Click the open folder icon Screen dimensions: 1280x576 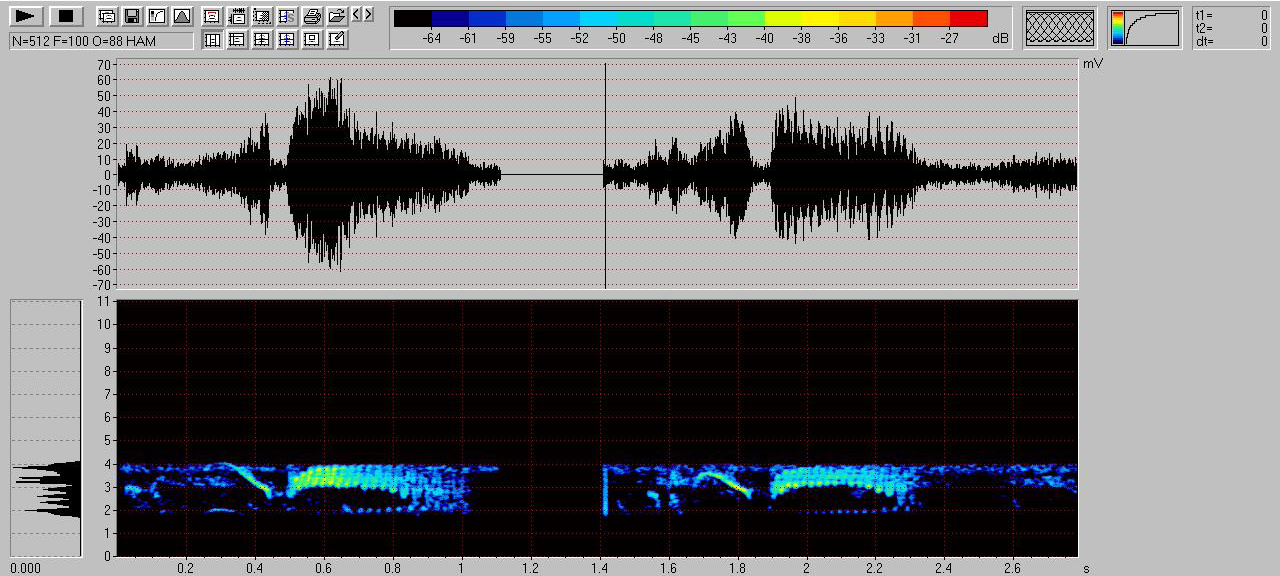click(337, 16)
